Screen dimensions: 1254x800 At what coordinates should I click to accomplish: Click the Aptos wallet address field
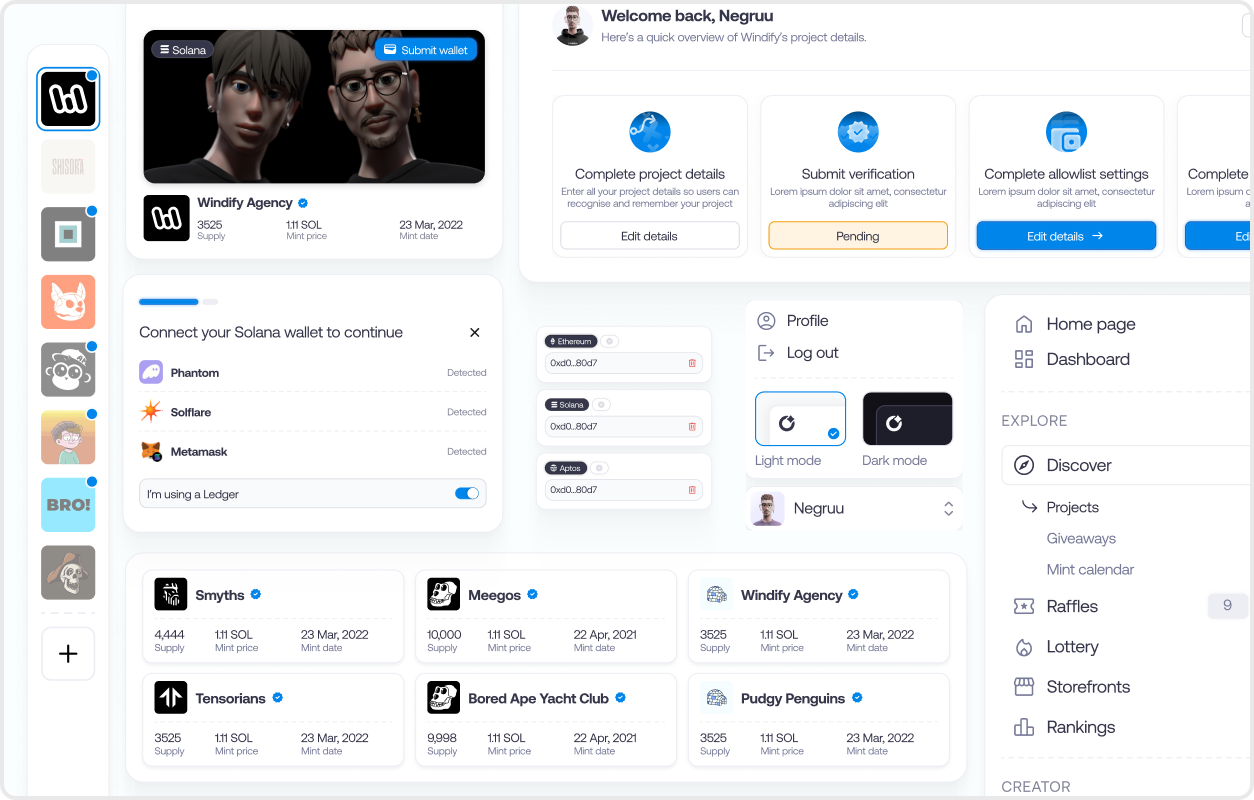pos(624,490)
